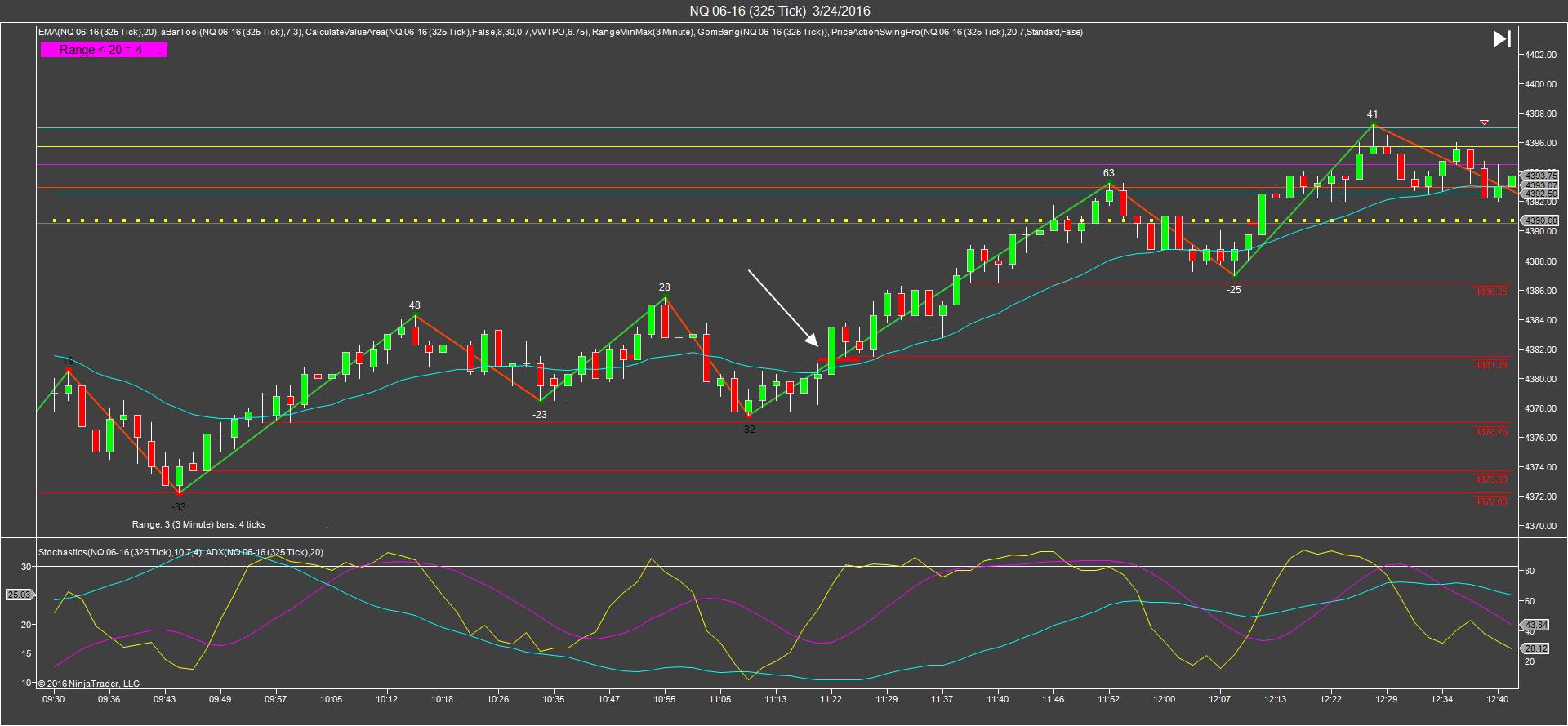Click swing label 63 at the 11:52 high
This screenshot has height=726, width=1568.
(x=1108, y=173)
